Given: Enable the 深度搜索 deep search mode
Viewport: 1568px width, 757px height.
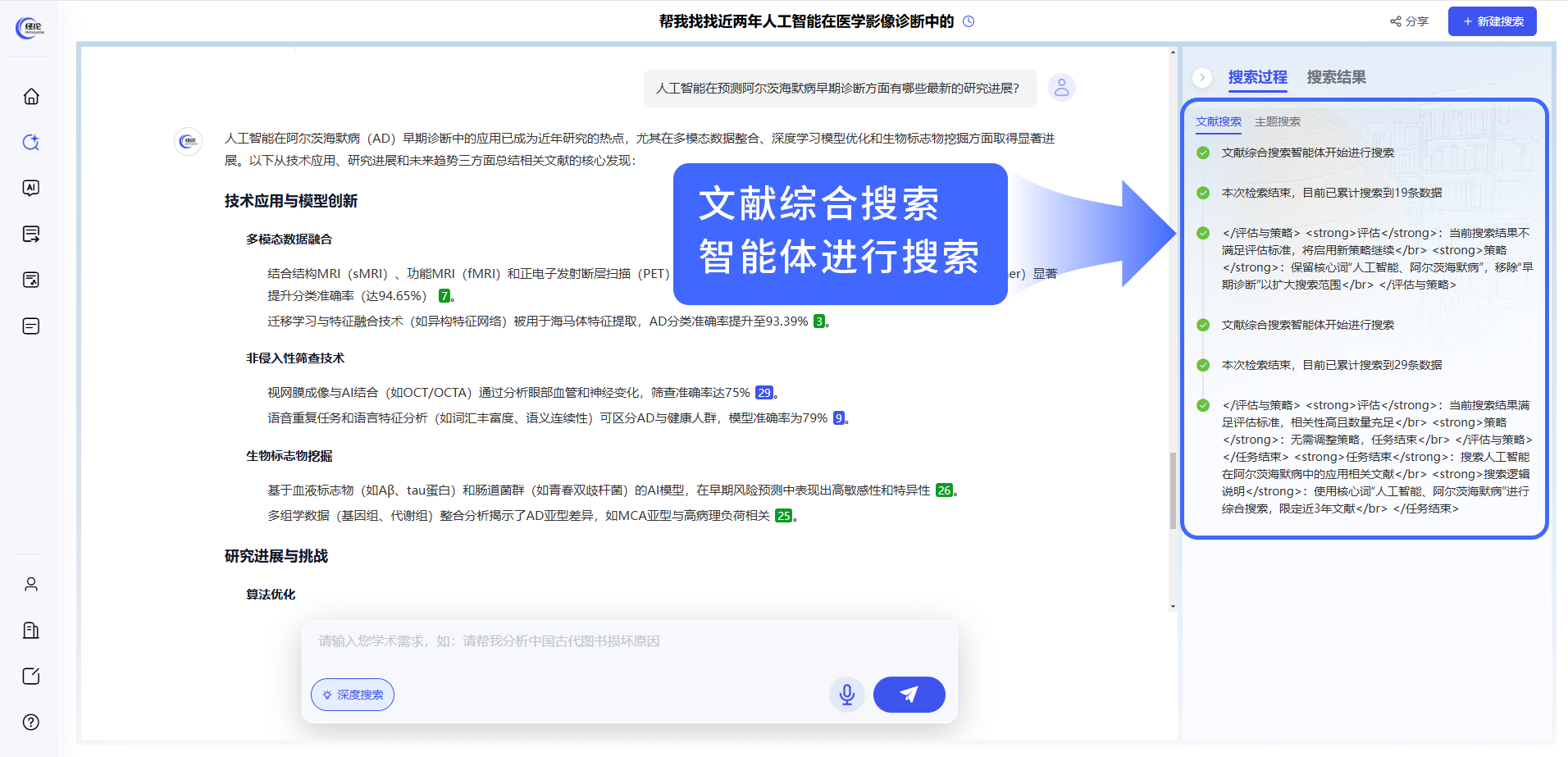Looking at the screenshot, I should tap(352, 694).
